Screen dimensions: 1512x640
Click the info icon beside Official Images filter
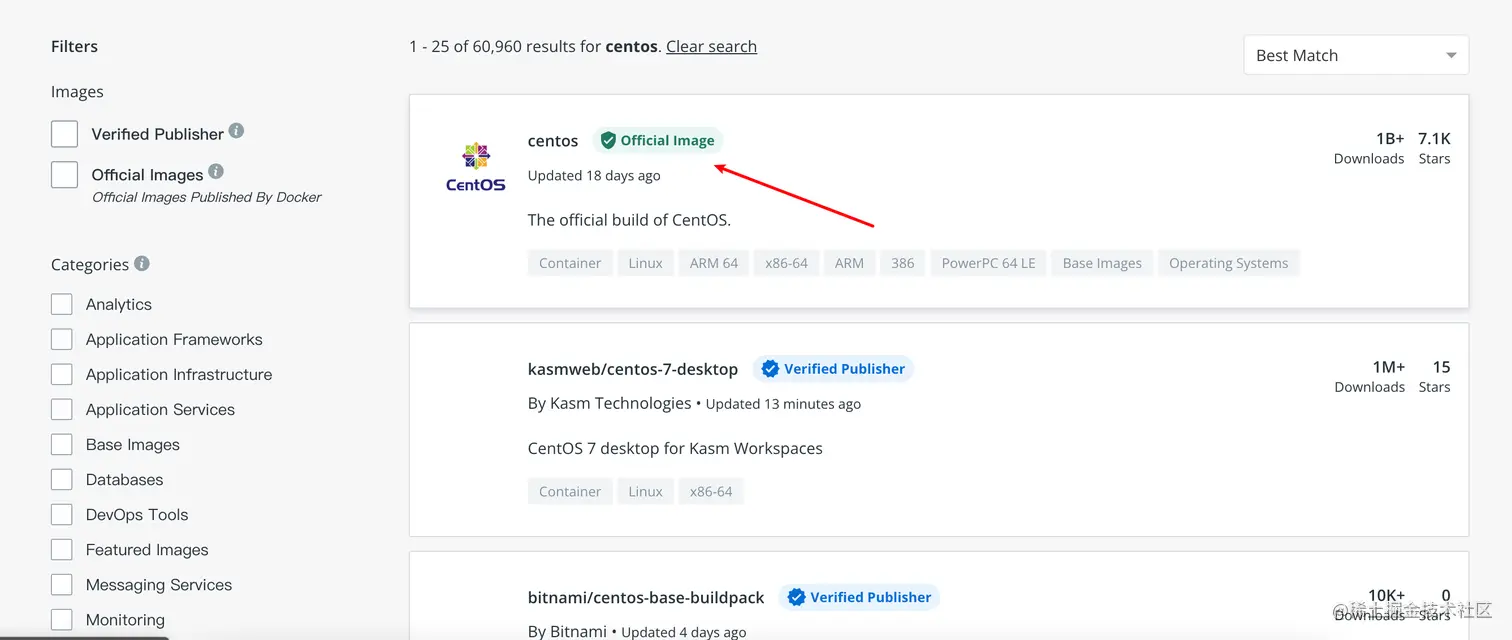[x=216, y=172]
